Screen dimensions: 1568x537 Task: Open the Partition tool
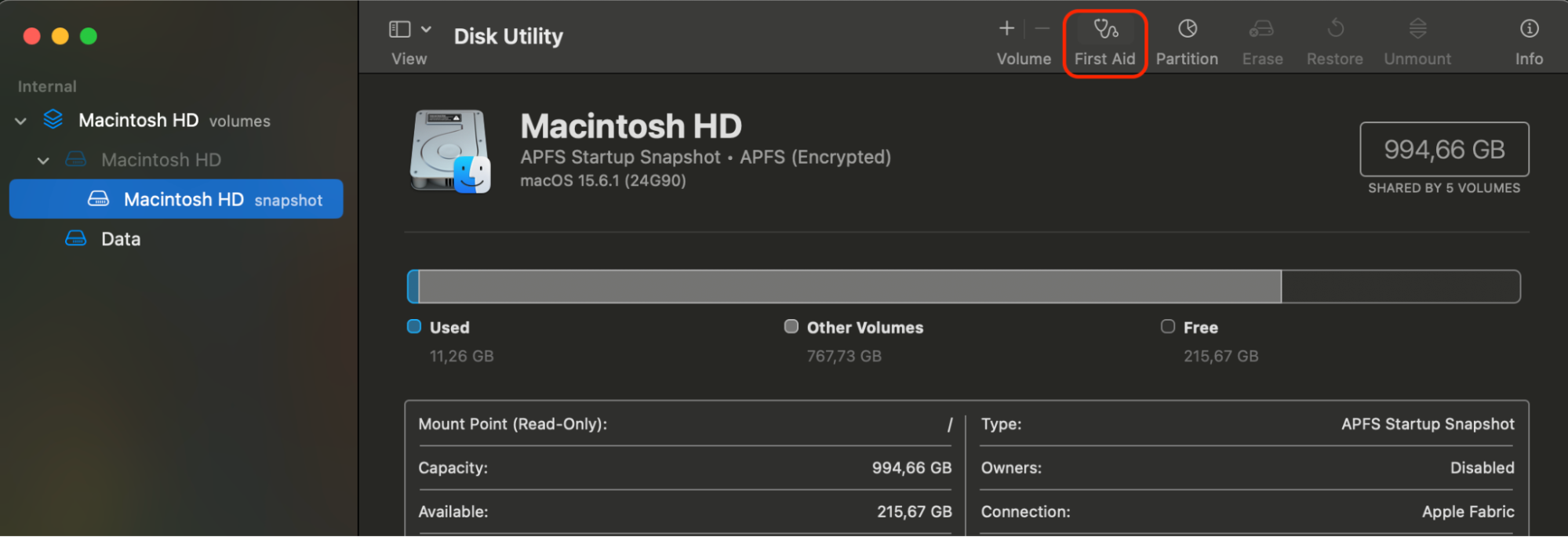click(x=1187, y=43)
